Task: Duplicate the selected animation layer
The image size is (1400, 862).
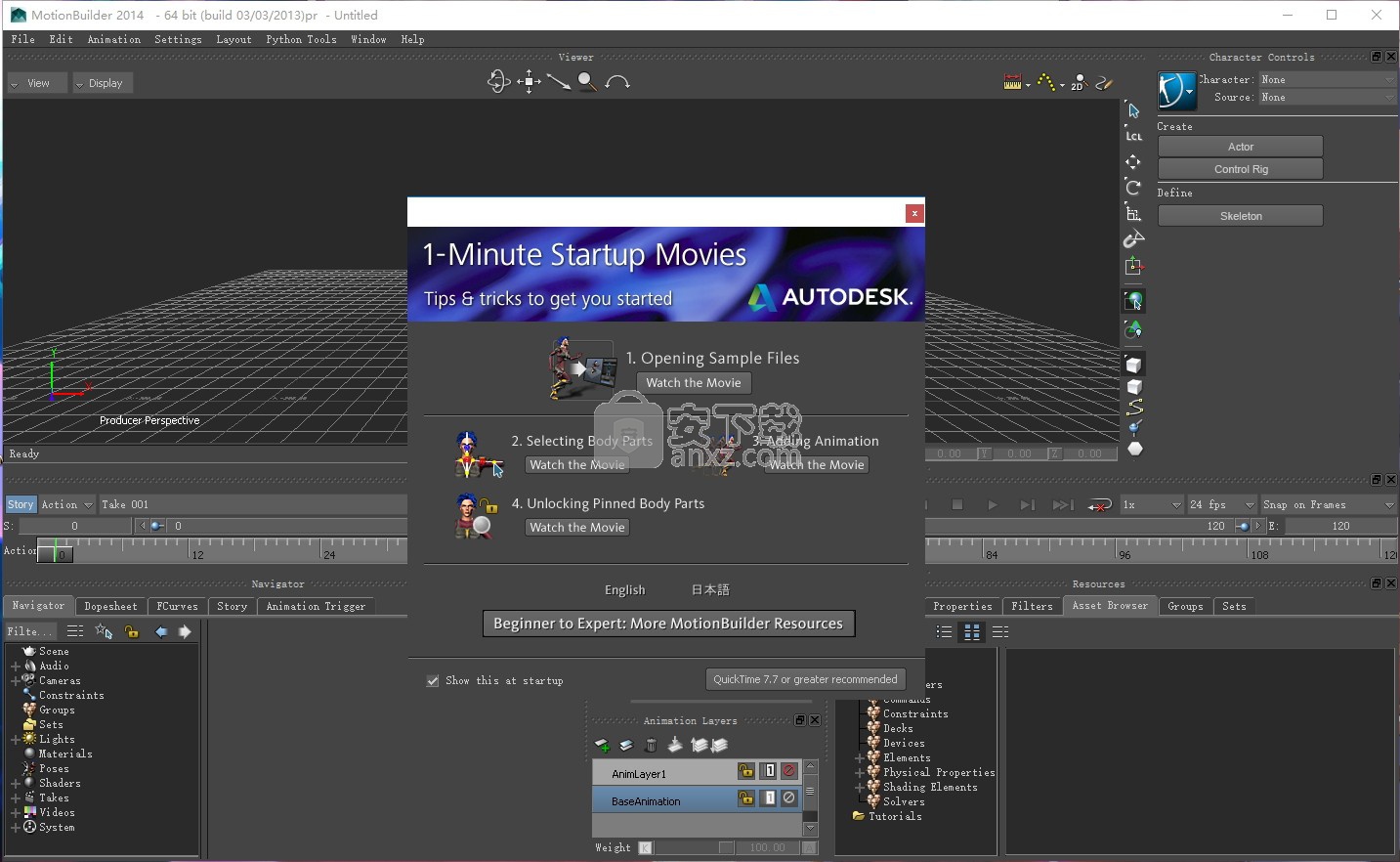Action: 626,746
